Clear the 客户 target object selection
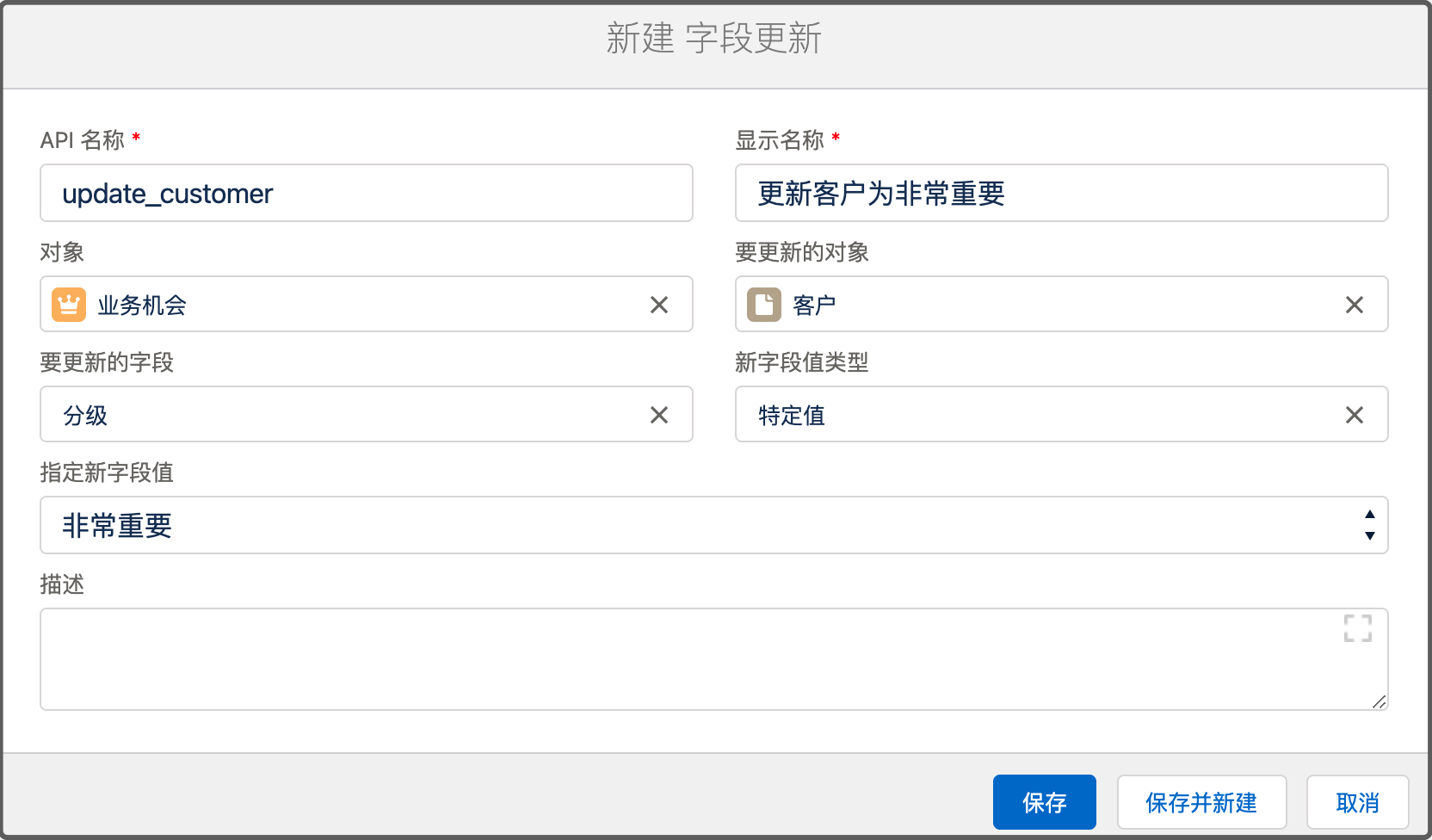The image size is (1432, 840). pos(1355,305)
